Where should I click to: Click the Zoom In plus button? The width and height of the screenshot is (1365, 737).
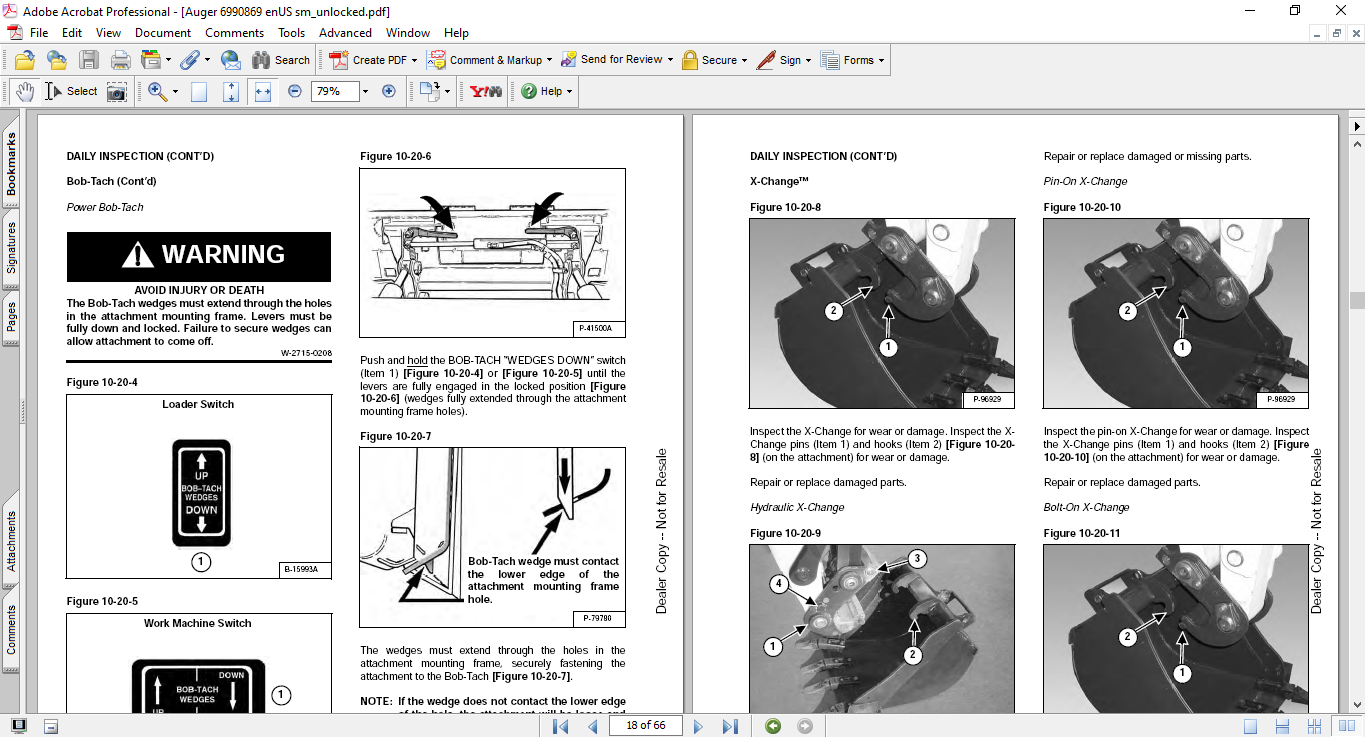pyautogui.click(x=389, y=91)
